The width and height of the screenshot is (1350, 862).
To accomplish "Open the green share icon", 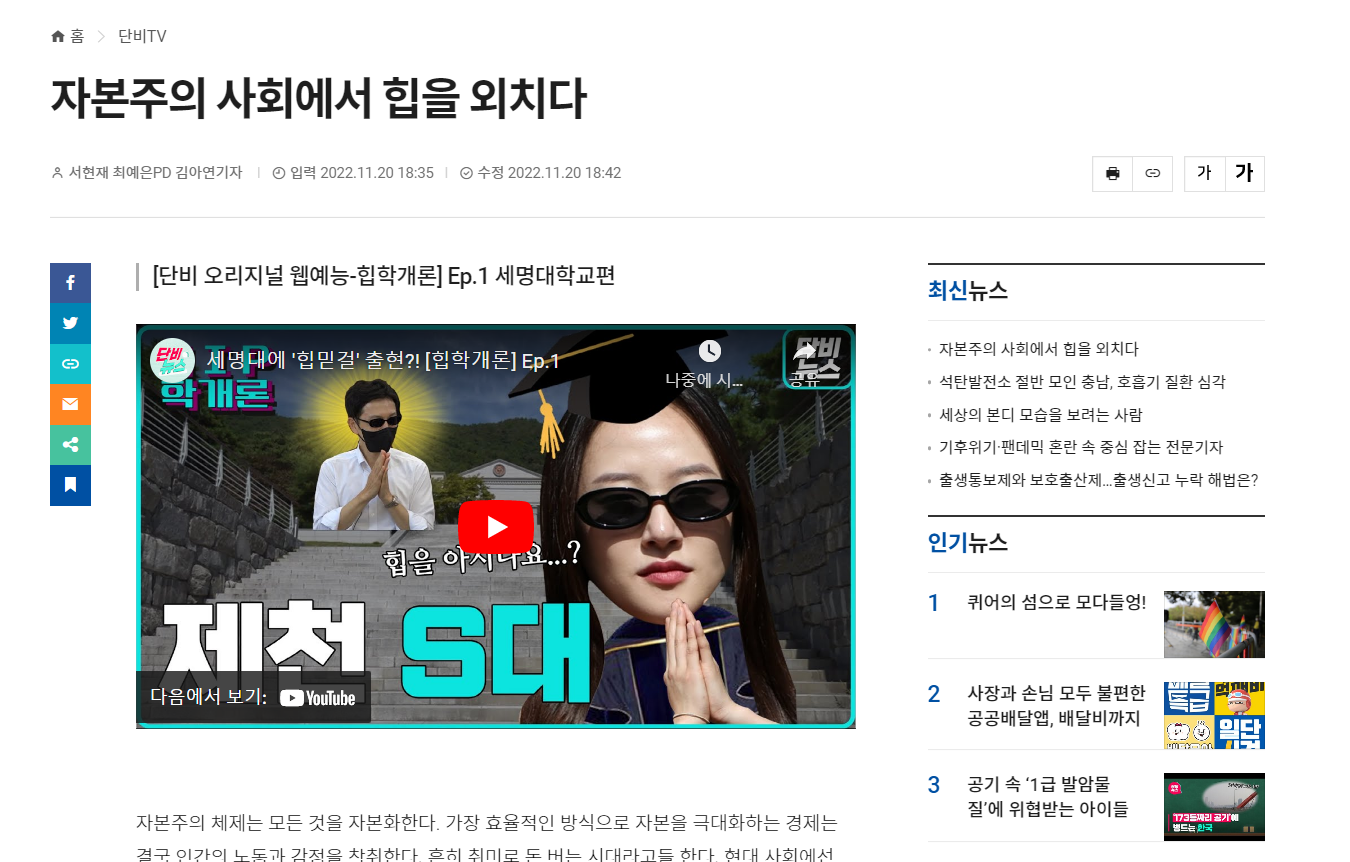I will [x=70, y=445].
